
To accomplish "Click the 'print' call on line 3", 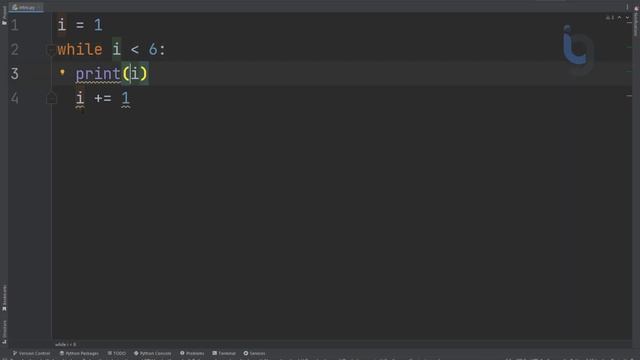I will (x=98, y=74).
